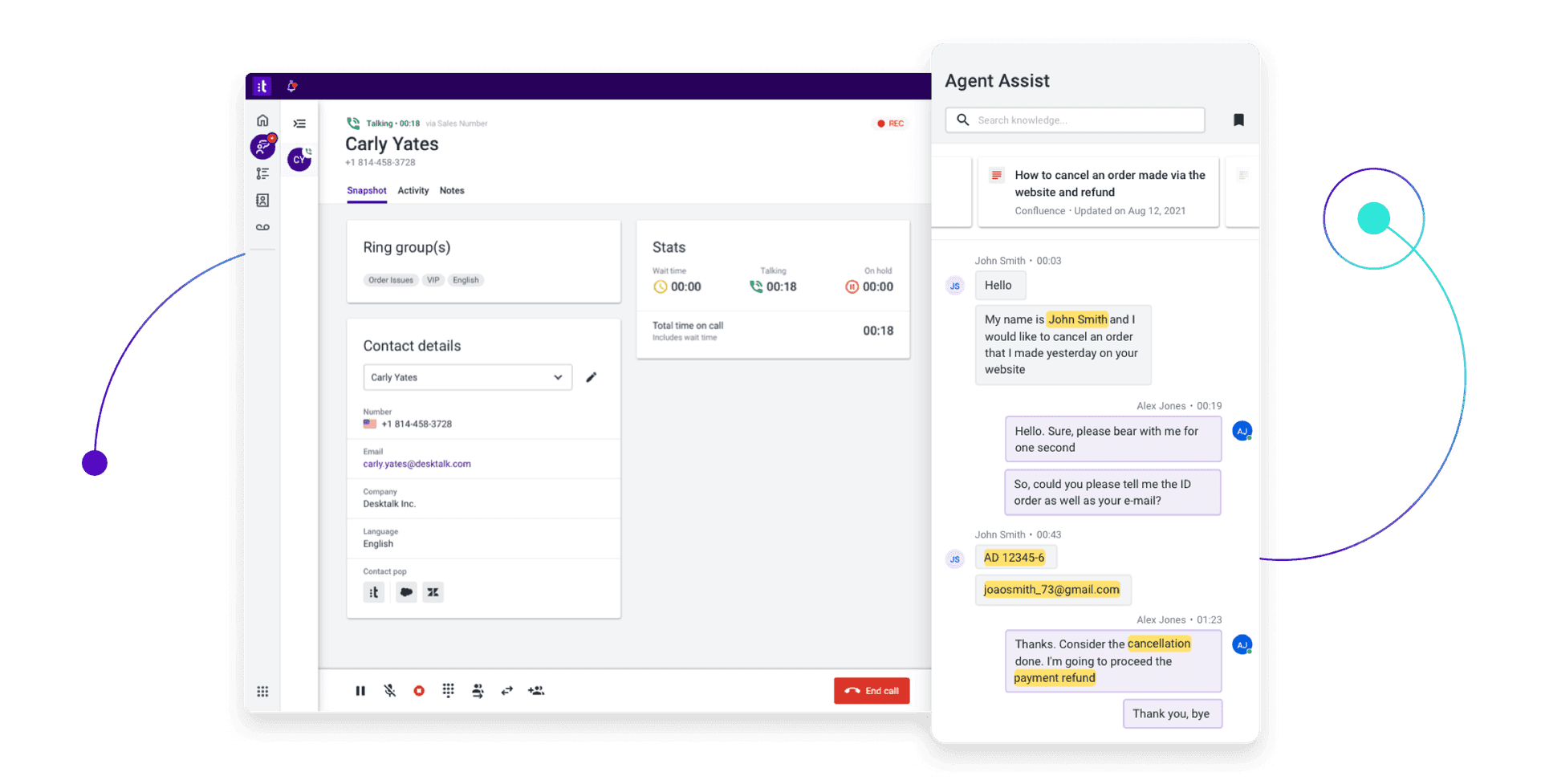Click the On hold time 00:00
The height and width of the screenshot is (784, 1541).
[x=878, y=287]
